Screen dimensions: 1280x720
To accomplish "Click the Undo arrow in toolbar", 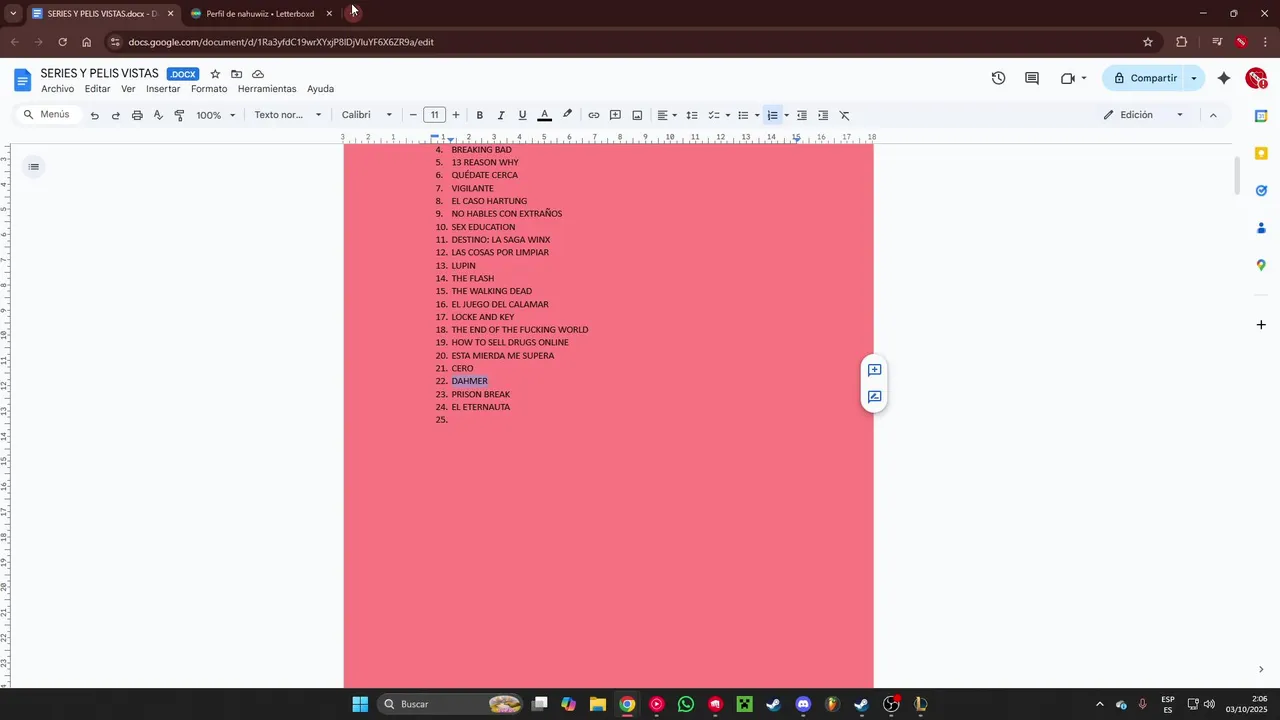I will pyautogui.click(x=94, y=115).
